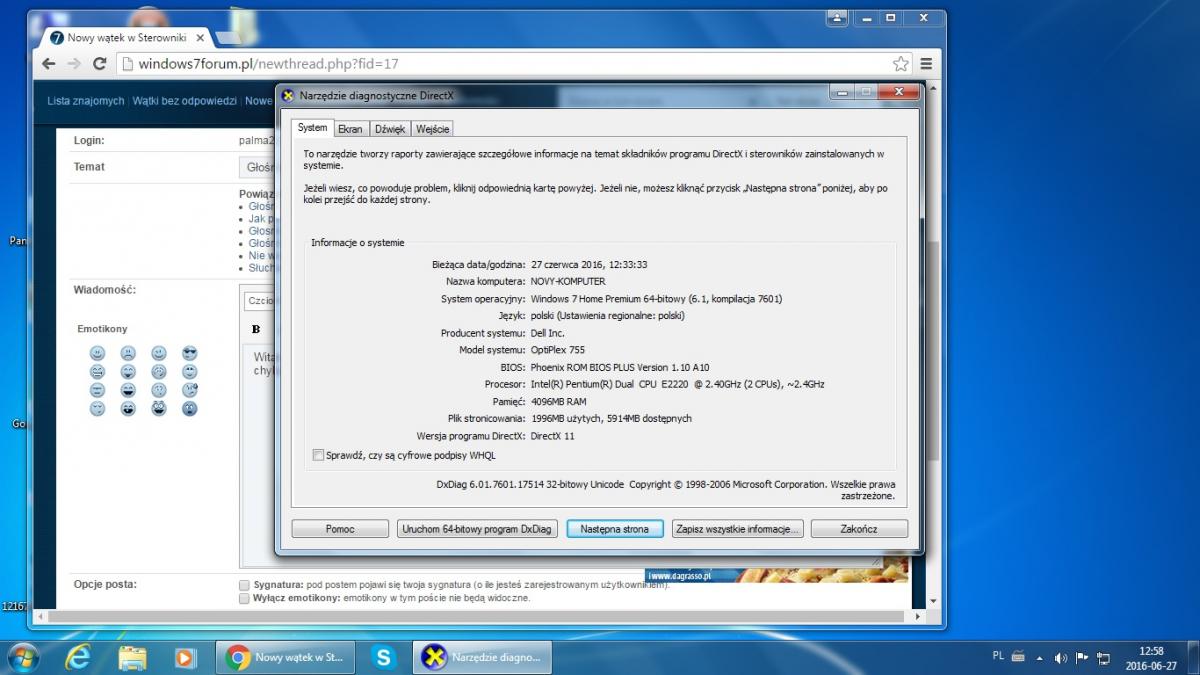1200x675 pixels.
Task: Open Windows Media Player from the taskbar
Action: pos(185,656)
